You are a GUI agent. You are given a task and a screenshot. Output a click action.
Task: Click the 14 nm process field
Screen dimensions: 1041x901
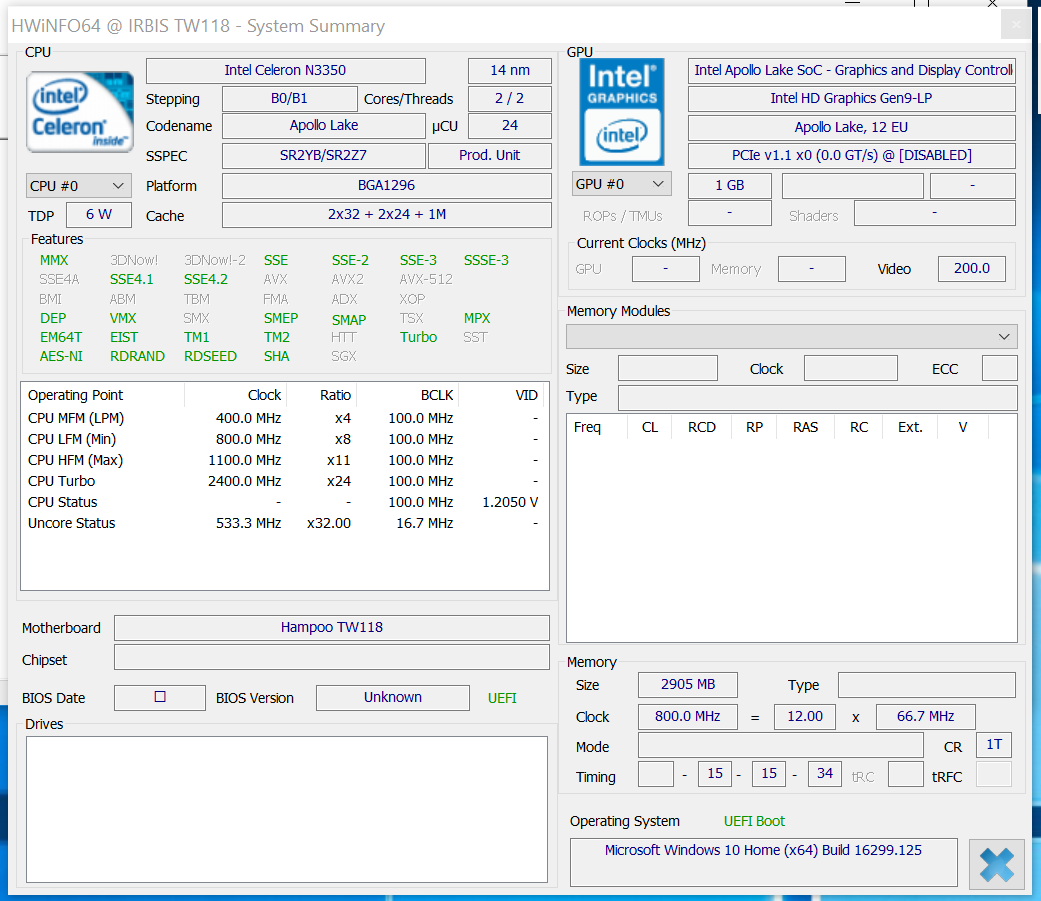510,70
